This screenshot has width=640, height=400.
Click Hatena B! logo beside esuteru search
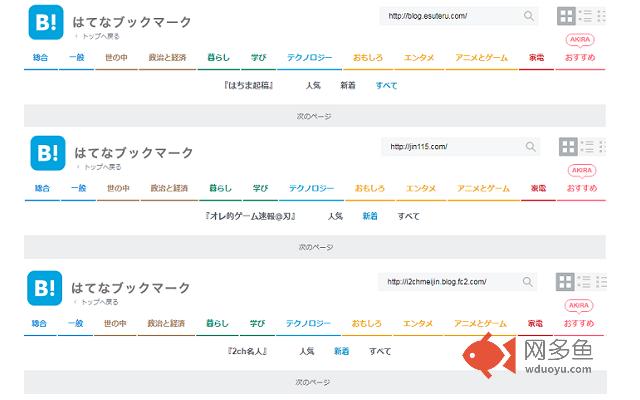[45, 23]
